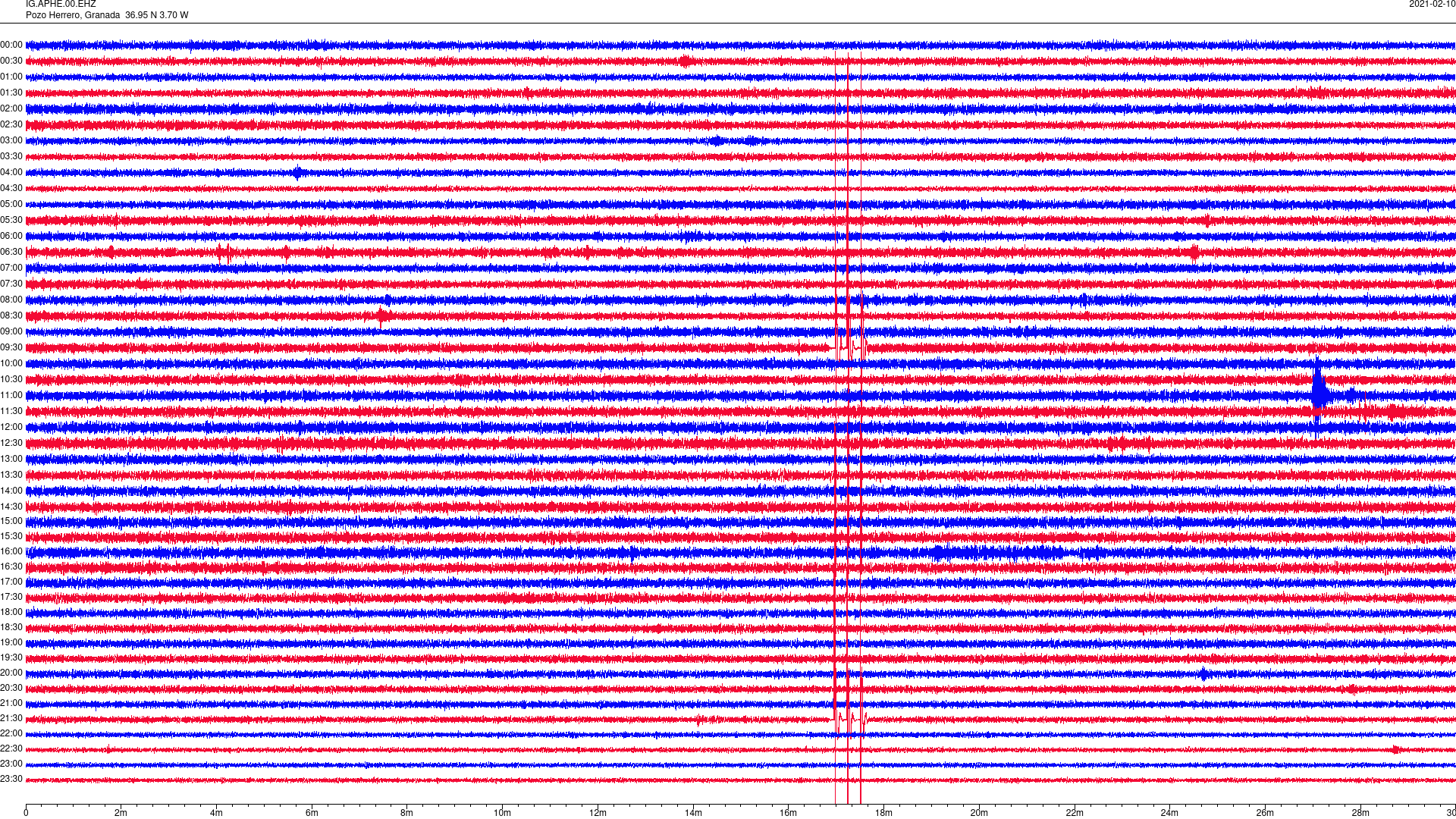Select the 13:00 trace time label
1456x819 pixels.
click(x=11, y=460)
